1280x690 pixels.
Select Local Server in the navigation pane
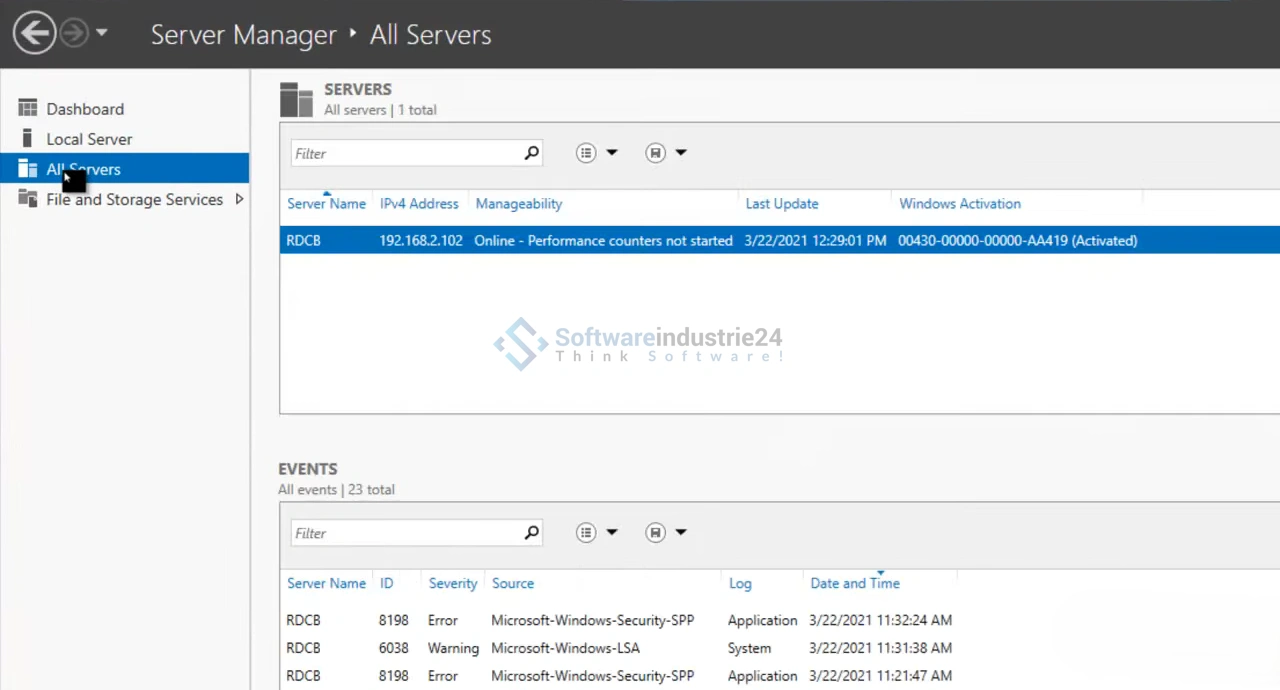[x=89, y=139]
